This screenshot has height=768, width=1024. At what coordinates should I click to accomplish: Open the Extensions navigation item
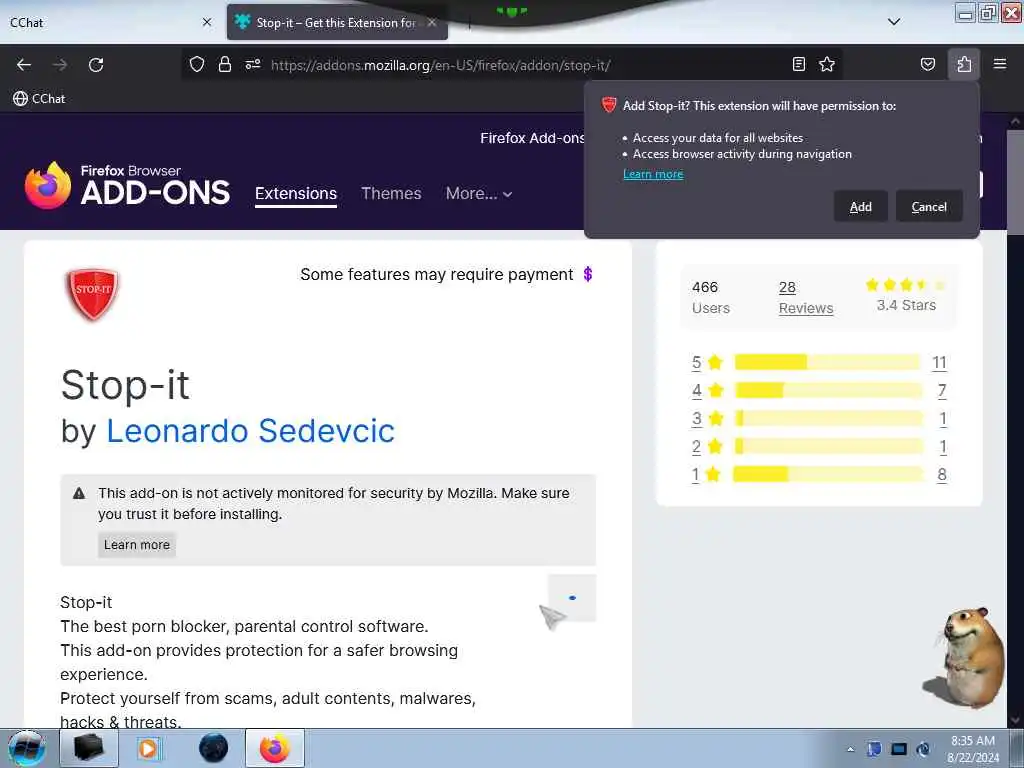click(x=296, y=193)
